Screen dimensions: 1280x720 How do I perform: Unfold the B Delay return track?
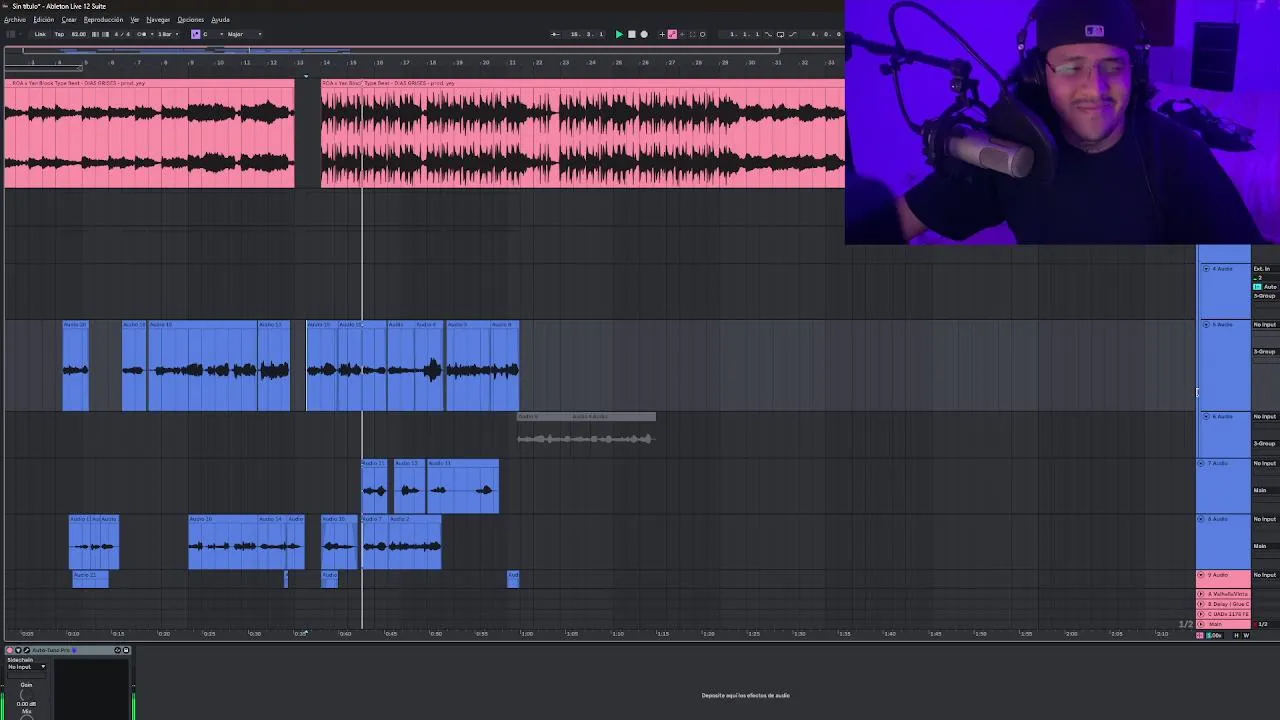click(1201, 604)
